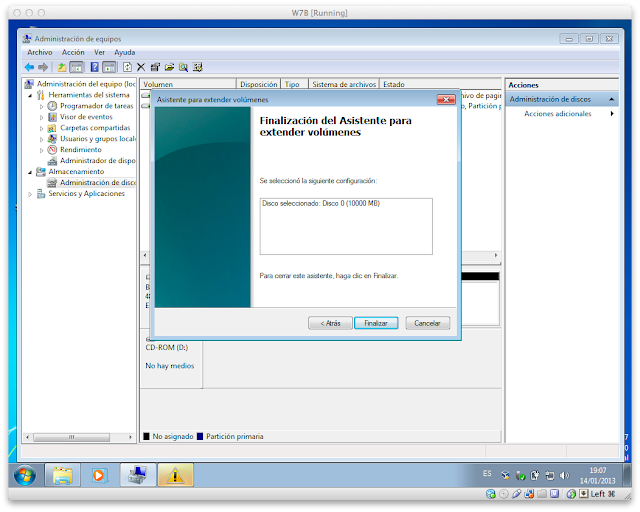Open the Ver menu
This screenshot has height=512, width=640.
click(99, 52)
